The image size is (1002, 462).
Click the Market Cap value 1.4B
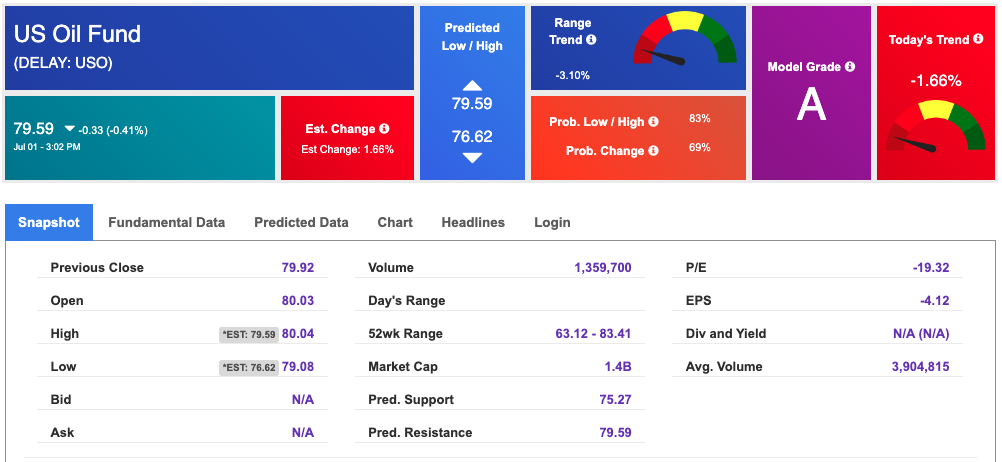[618, 367]
